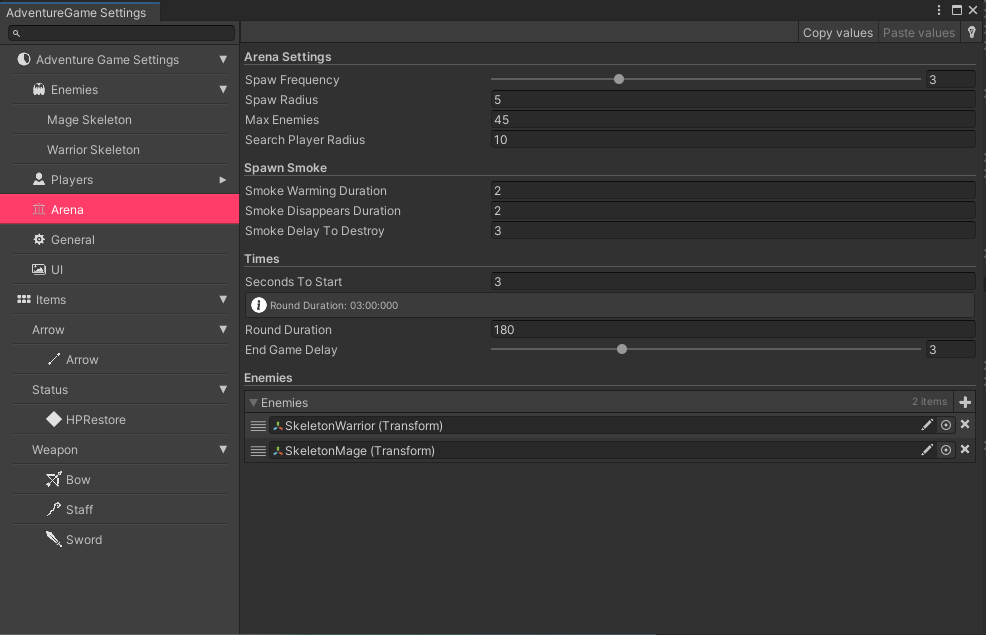This screenshot has width=986, height=635.
Task: Click the search magnifier icon
Action: [x=16, y=33]
